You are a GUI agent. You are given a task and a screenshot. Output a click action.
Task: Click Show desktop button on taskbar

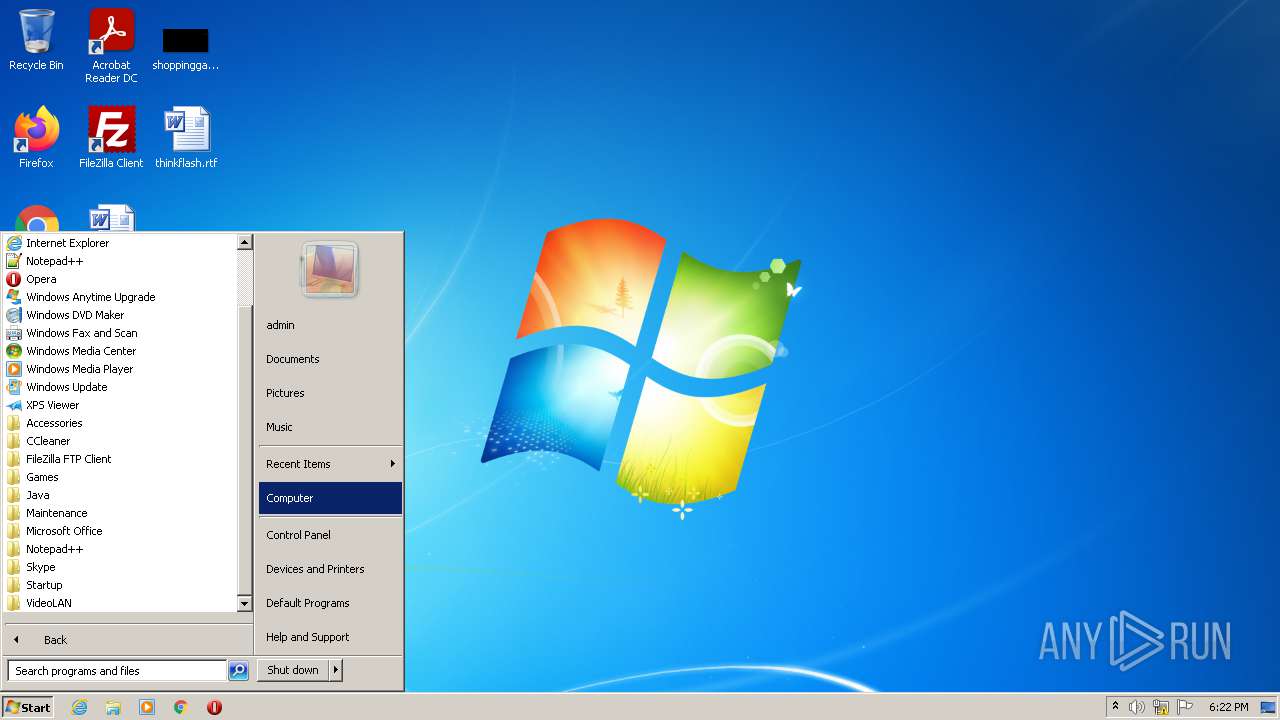click(x=1268, y=707)
